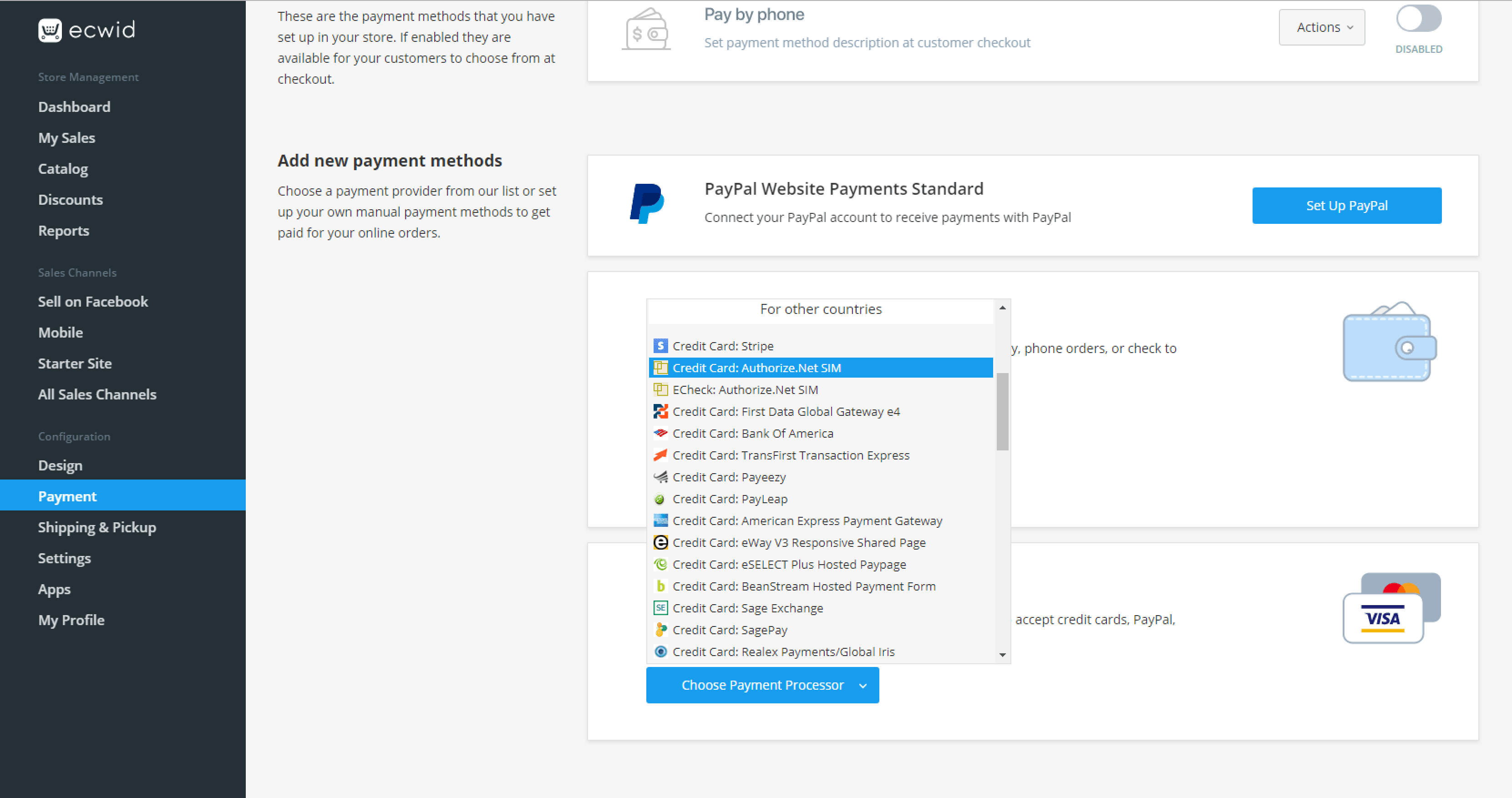
Task: Click the eSELECT Plus icon
Action: (660, 565)
